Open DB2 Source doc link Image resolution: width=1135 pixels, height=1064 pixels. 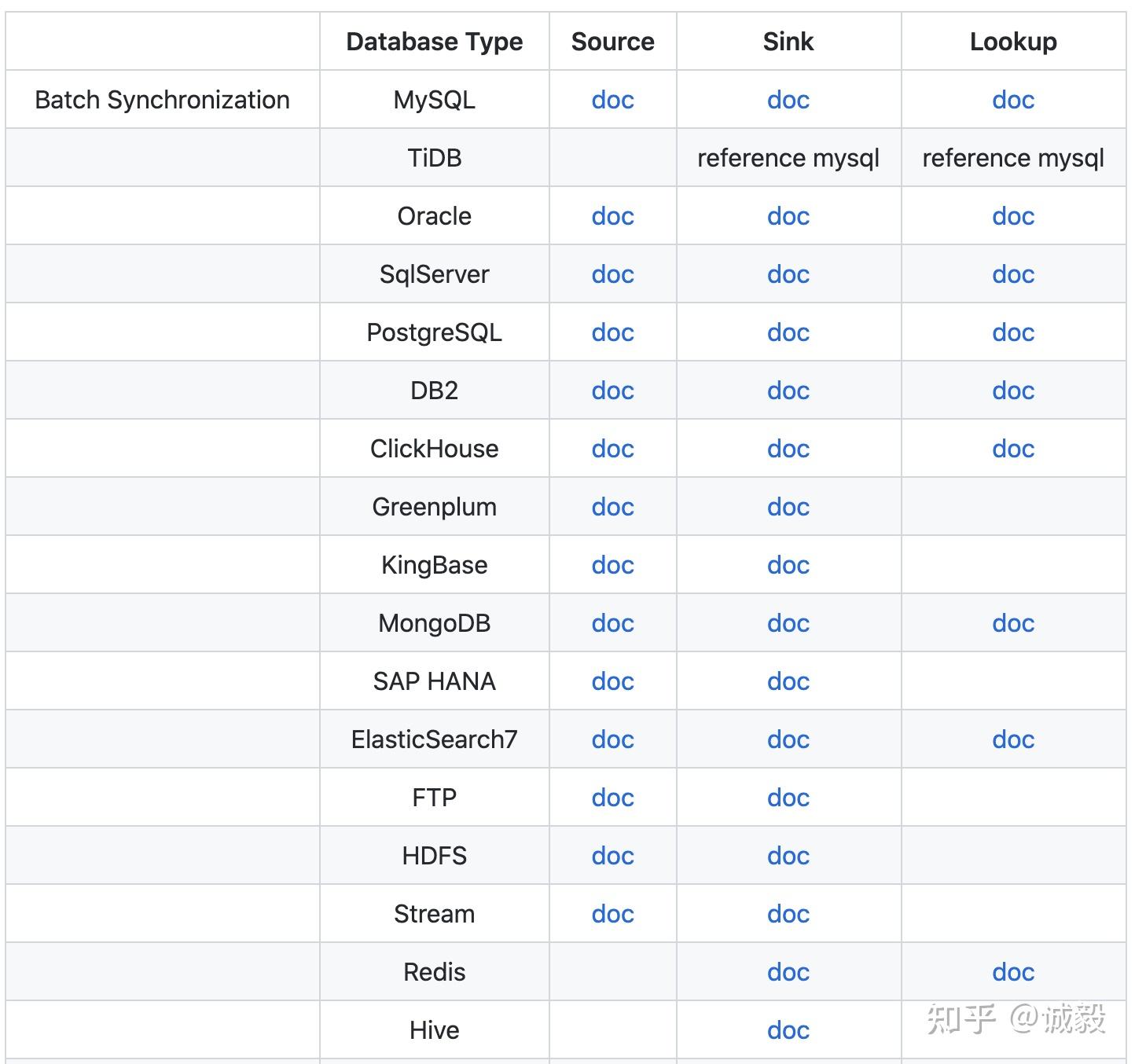[x=612, y=391]
